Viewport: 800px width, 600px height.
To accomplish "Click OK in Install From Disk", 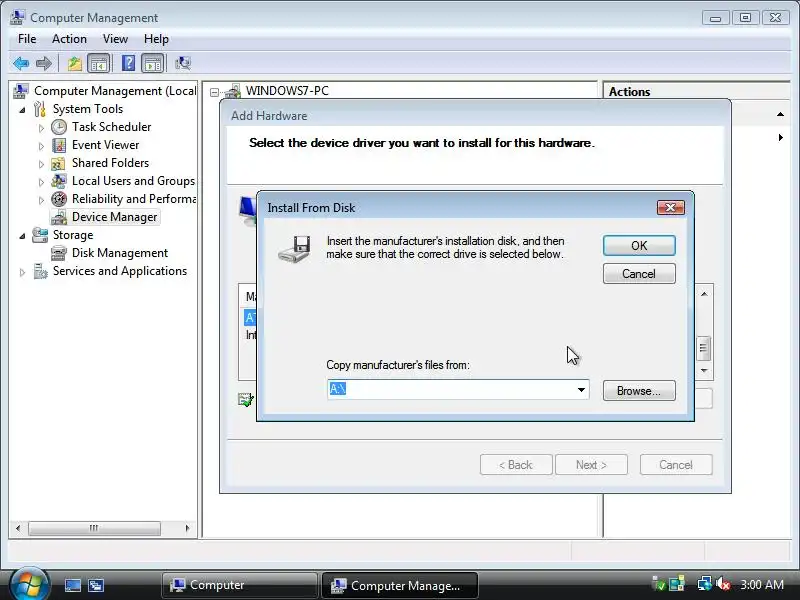I will pos(639,245).
